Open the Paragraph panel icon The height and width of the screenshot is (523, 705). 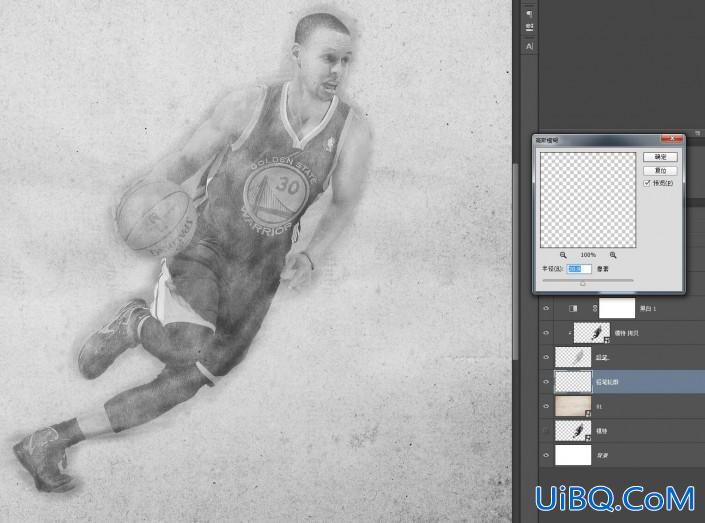click(x=529, y=13)
